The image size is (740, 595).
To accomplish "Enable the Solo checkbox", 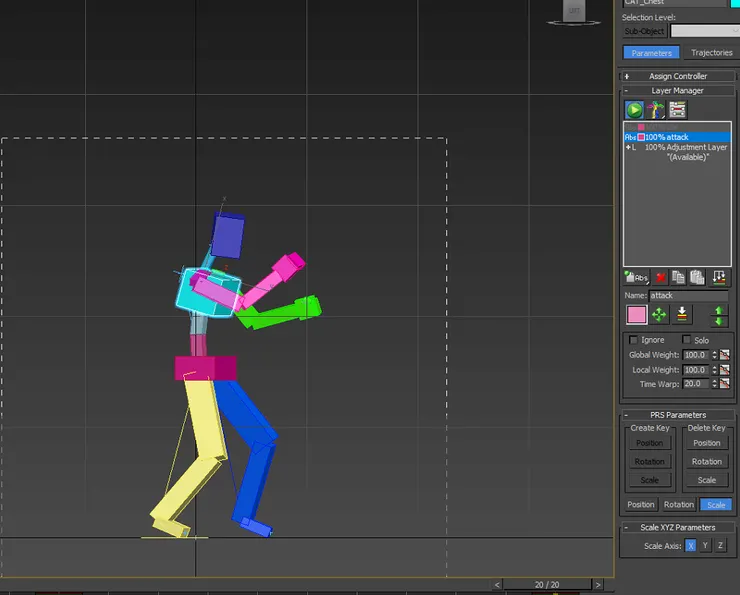I will (686, 340).
